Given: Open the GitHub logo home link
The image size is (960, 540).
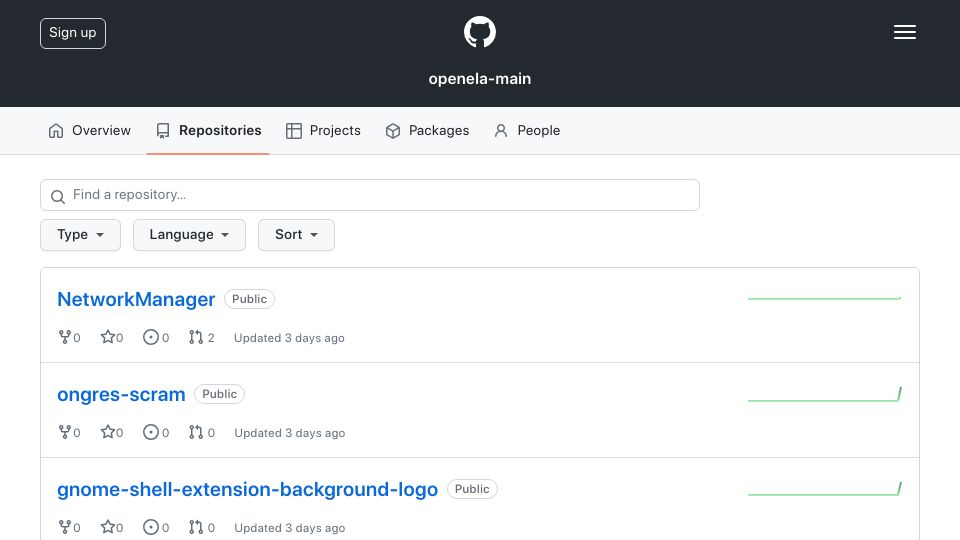Looking at the screenshot, I should (x=479, y=32).
